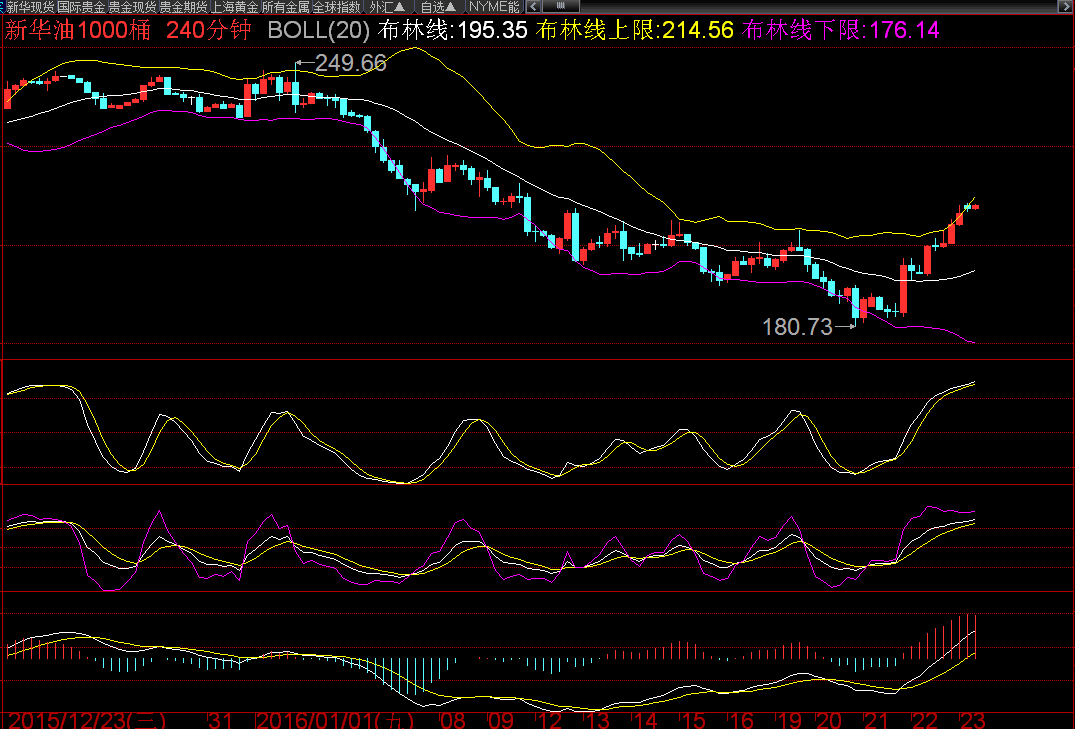This screenshot has height=729, width=1075.
Task: Click the 240分钟 period label
Action: tap(209, 30)
